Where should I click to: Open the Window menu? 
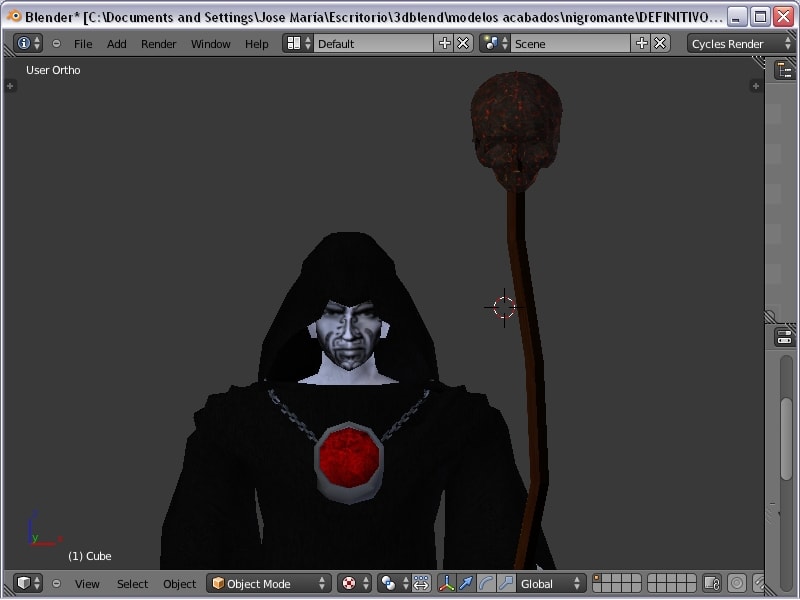(211, 44)
